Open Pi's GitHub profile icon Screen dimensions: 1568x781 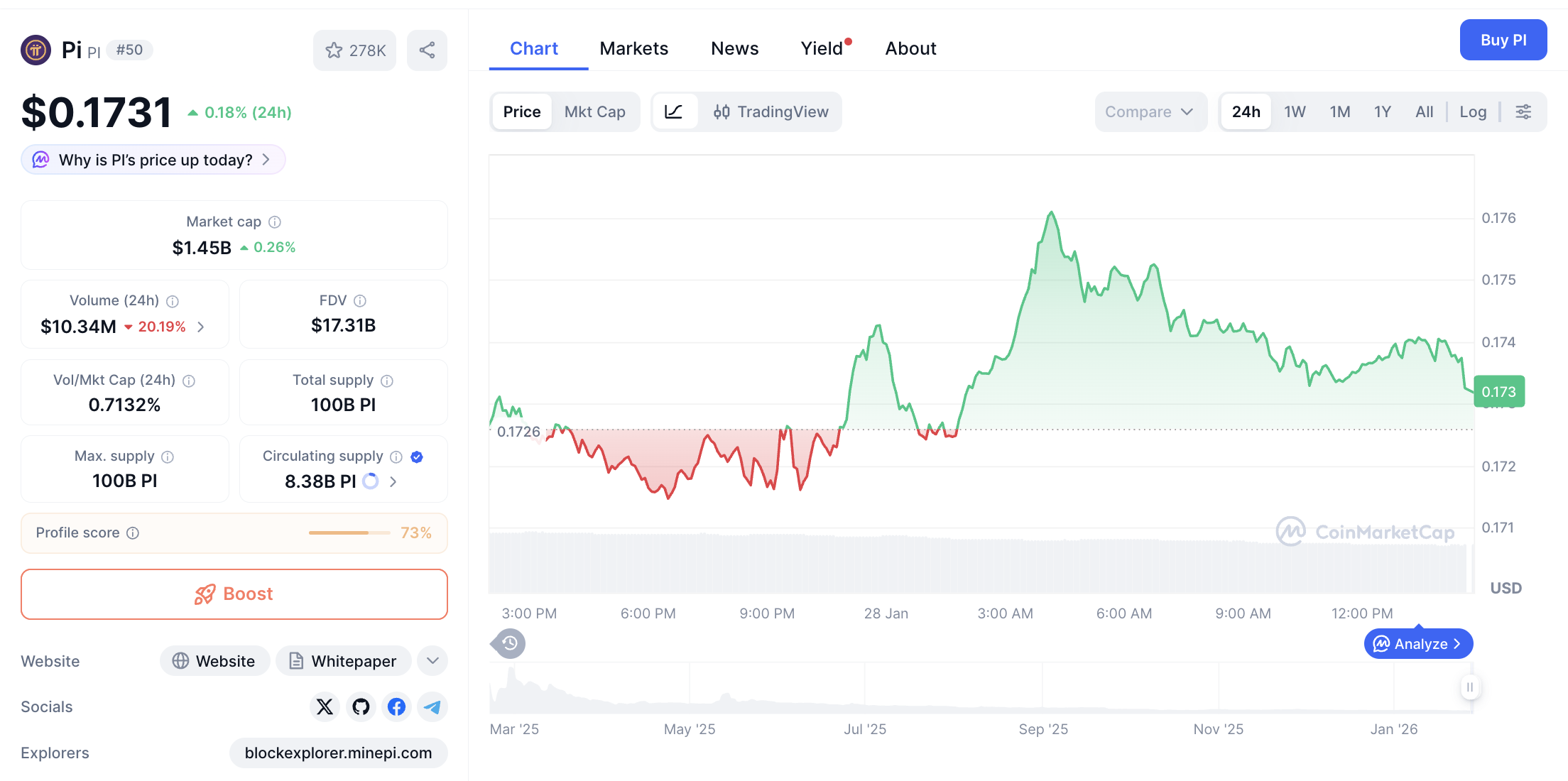(x=361, y=706)
